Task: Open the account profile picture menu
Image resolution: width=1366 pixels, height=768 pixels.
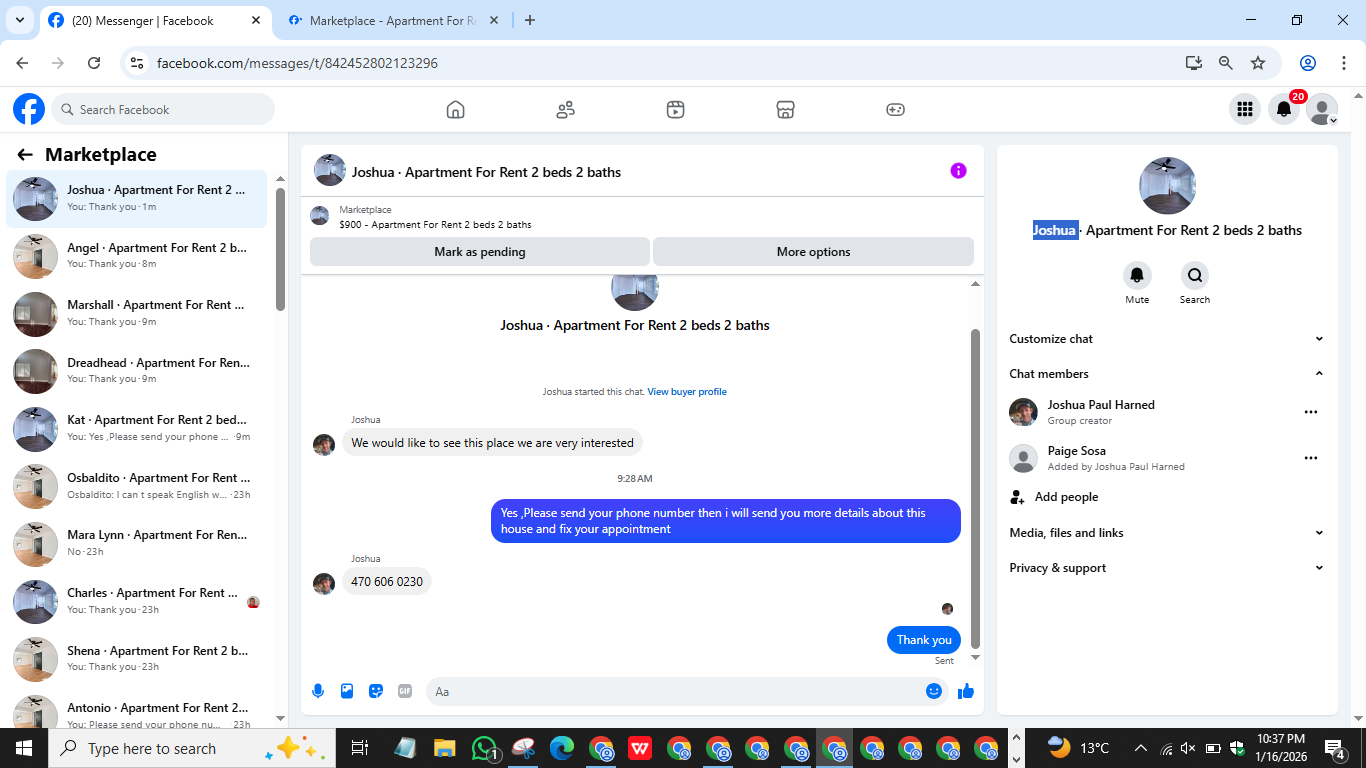Action: tap(1322, 110)
